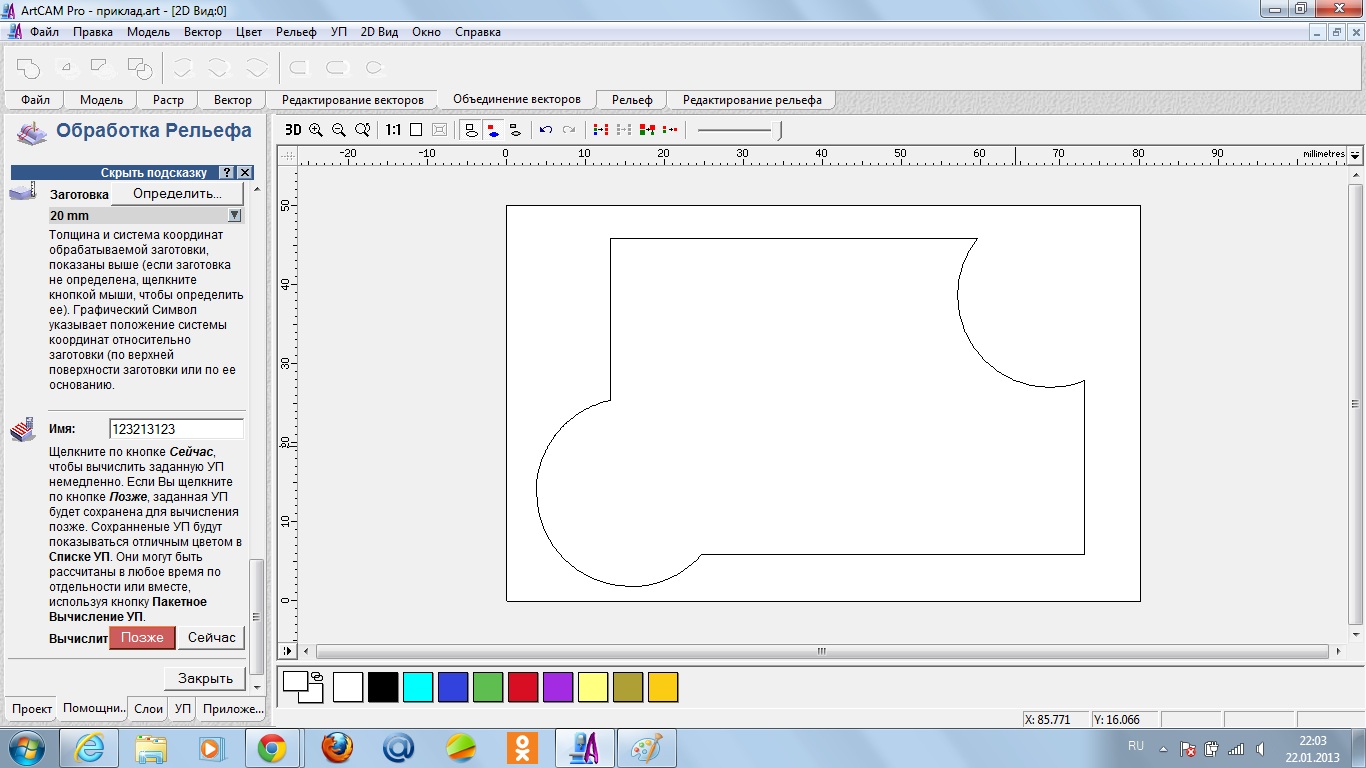Click the zoom in magnifier icon
The image size is (1366, 768).
[316, 130]
